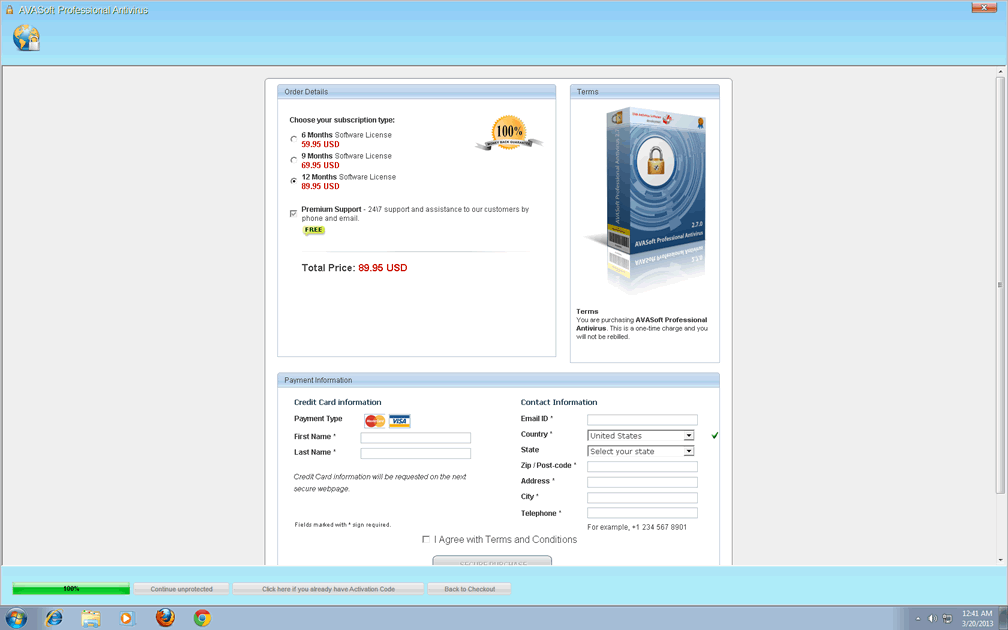Image resolution: width=1008 pixels, height=630 pixels.
Task: Click the 100% money back guarantee badge
Action: tap(508, 133)
